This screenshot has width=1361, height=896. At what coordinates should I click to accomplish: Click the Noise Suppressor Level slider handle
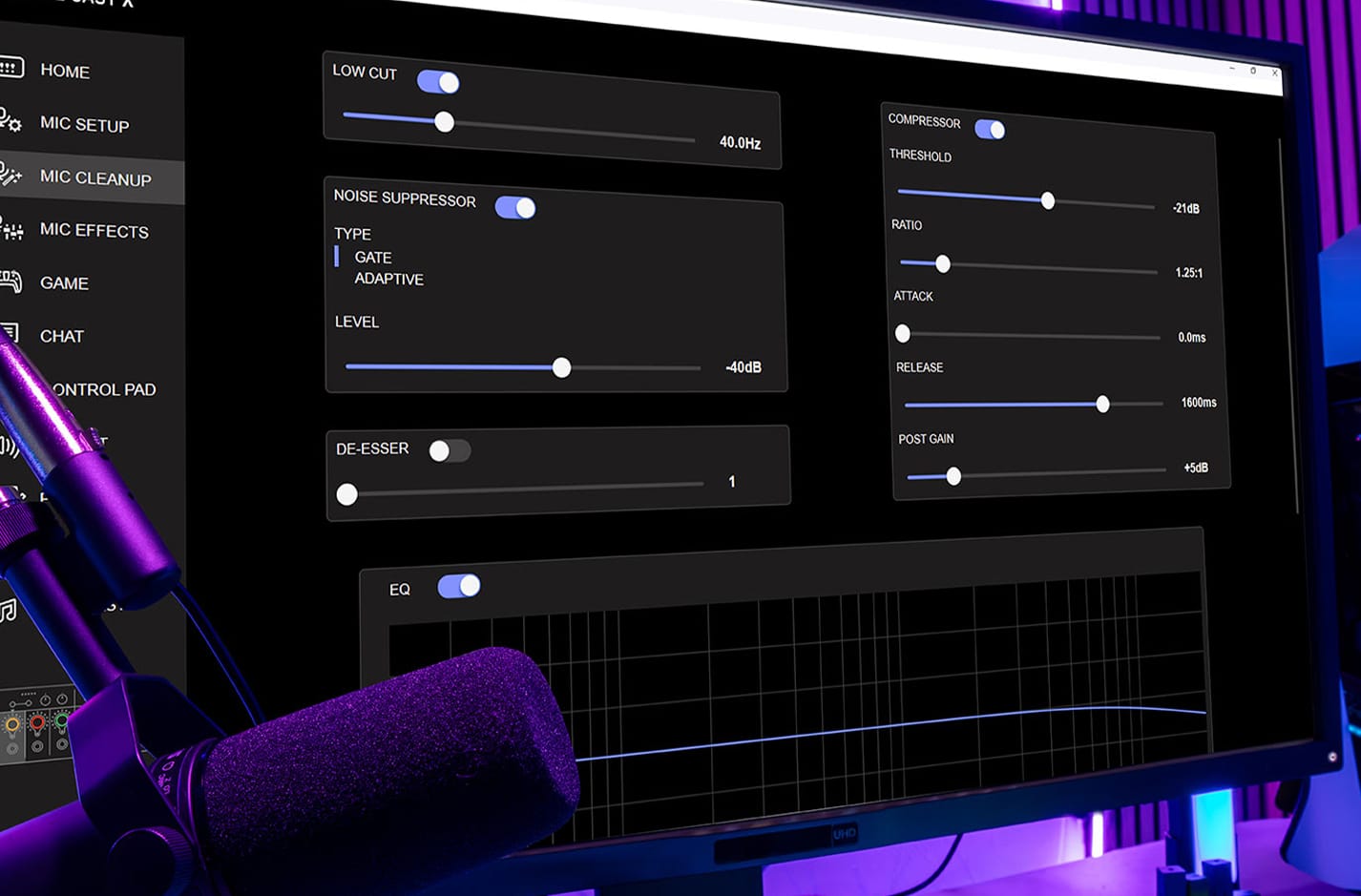coord(562,367)
